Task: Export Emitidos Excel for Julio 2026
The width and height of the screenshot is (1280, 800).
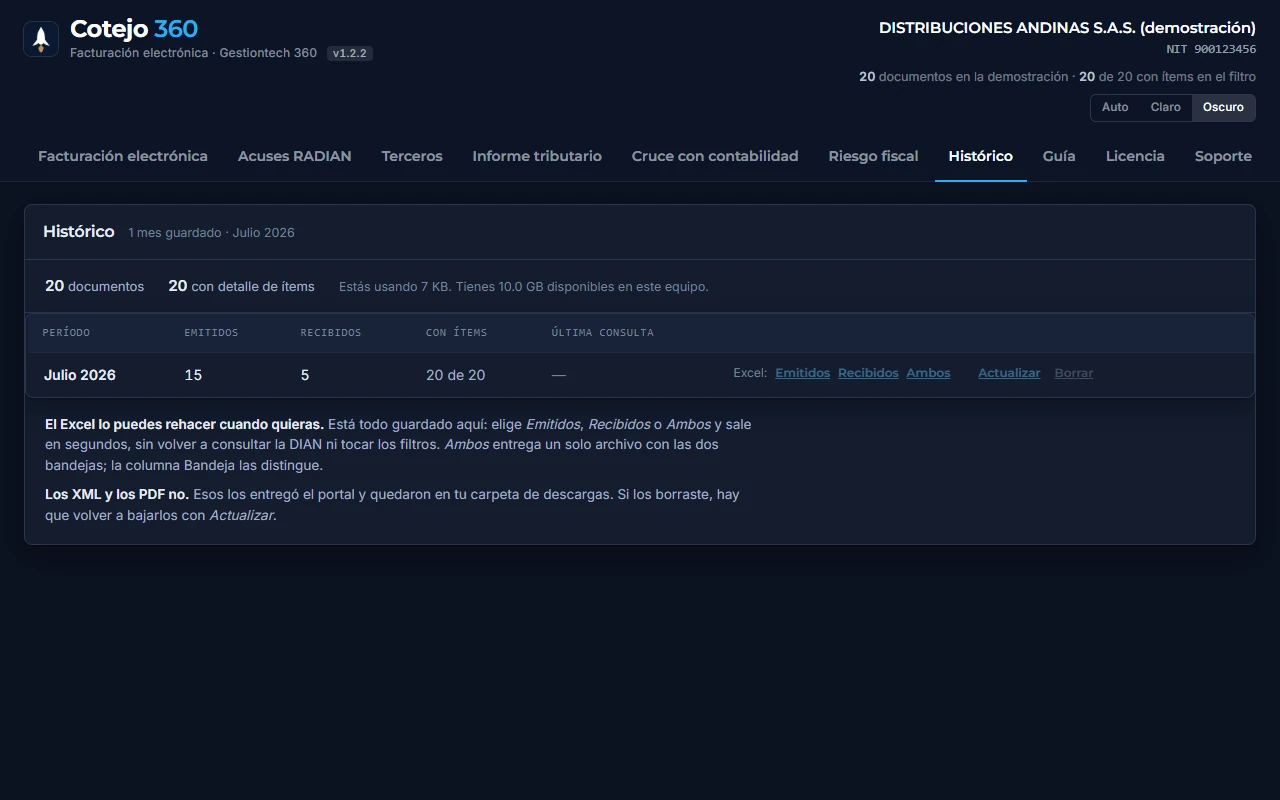Action: tap(803, 373)
